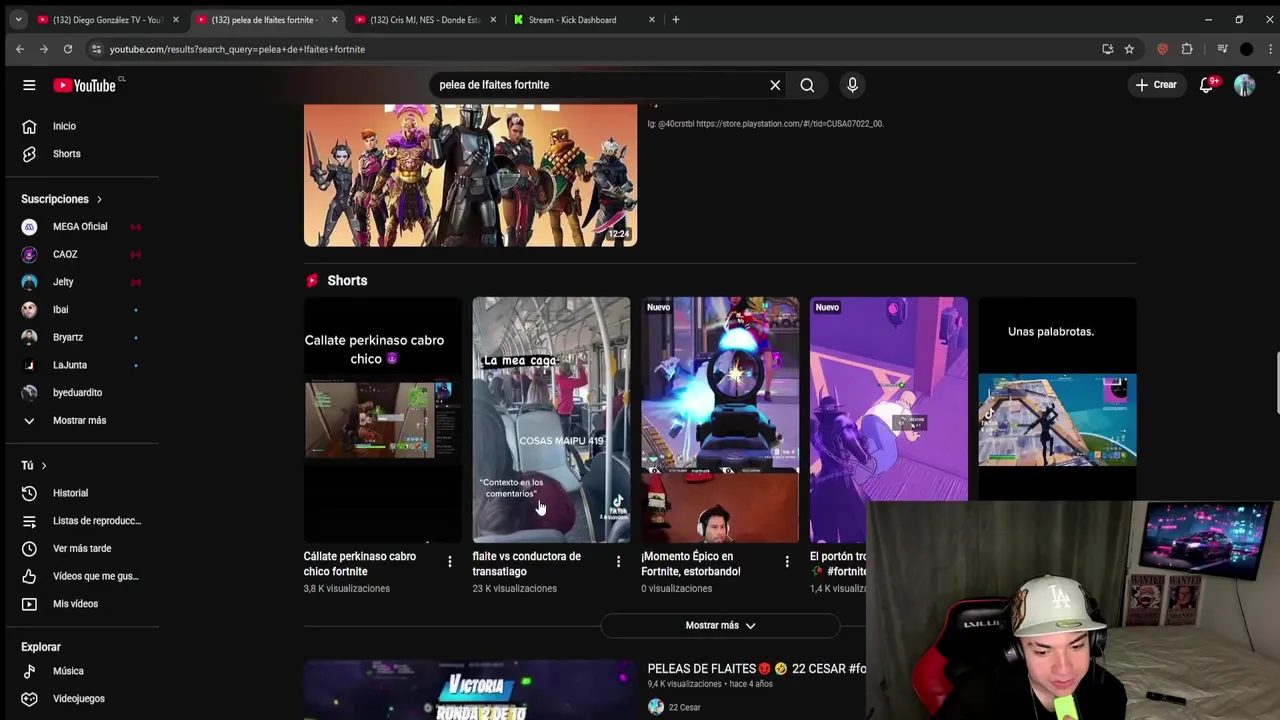
Task: Expand subscriptions with Mostrar más
Action: (80, 420)
